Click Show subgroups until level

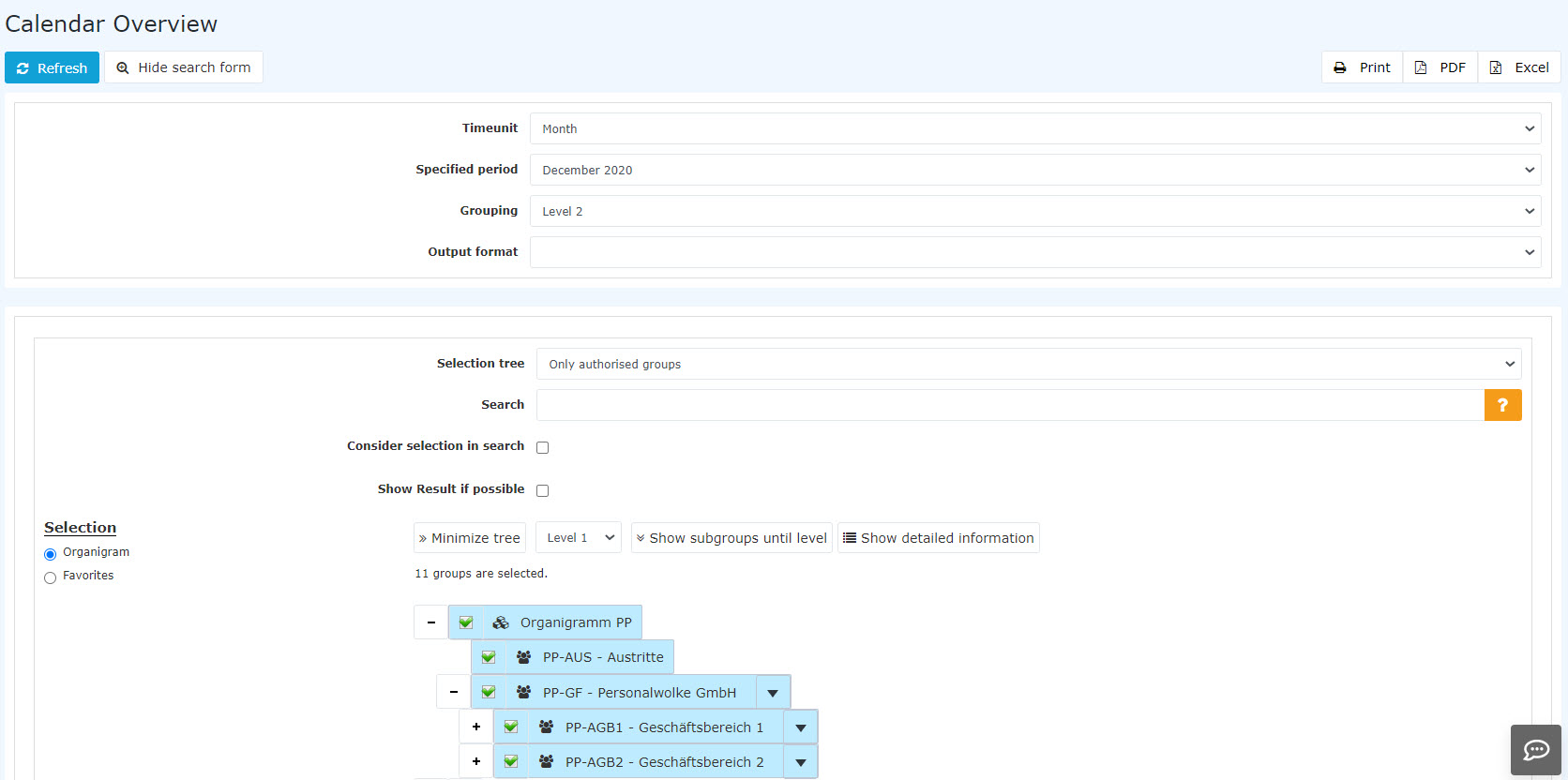[x=731, y=538]
